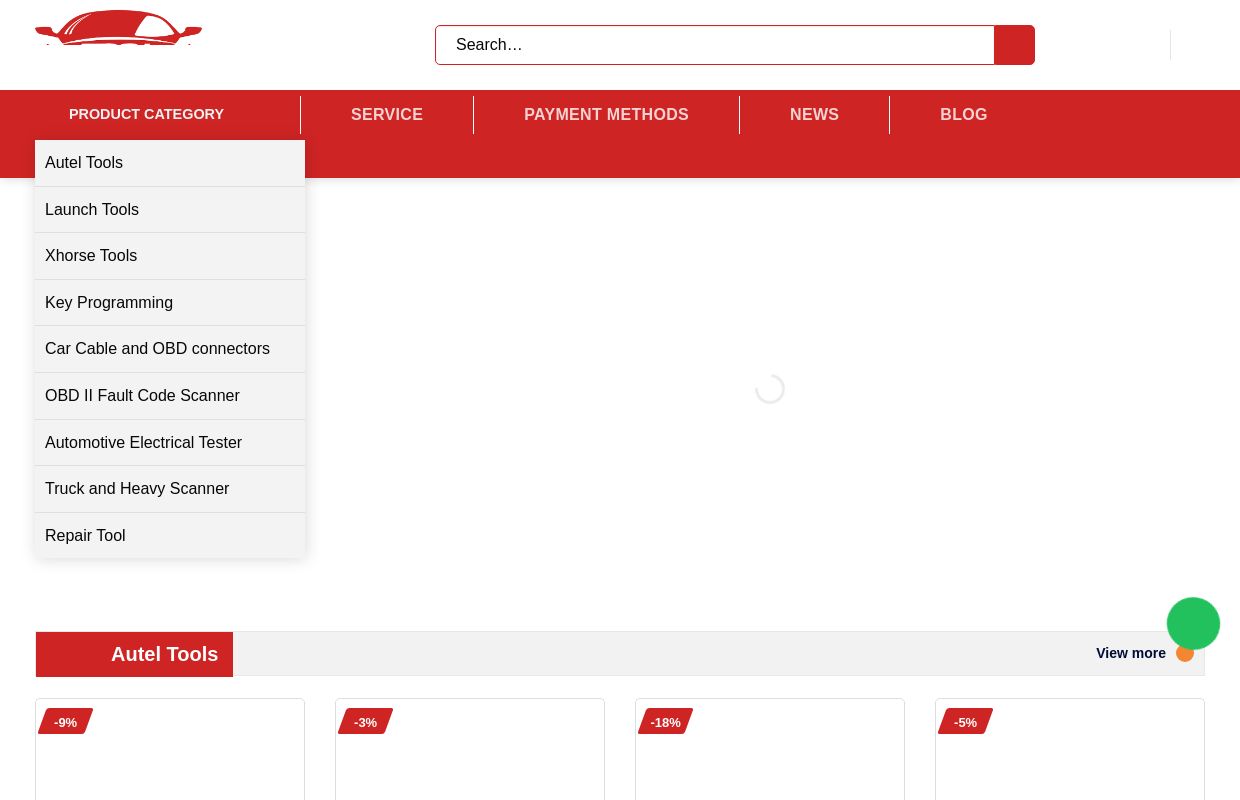Visit the Blog page
Viewport: 1240px width, 800px height.
click(x=963, y=115)
